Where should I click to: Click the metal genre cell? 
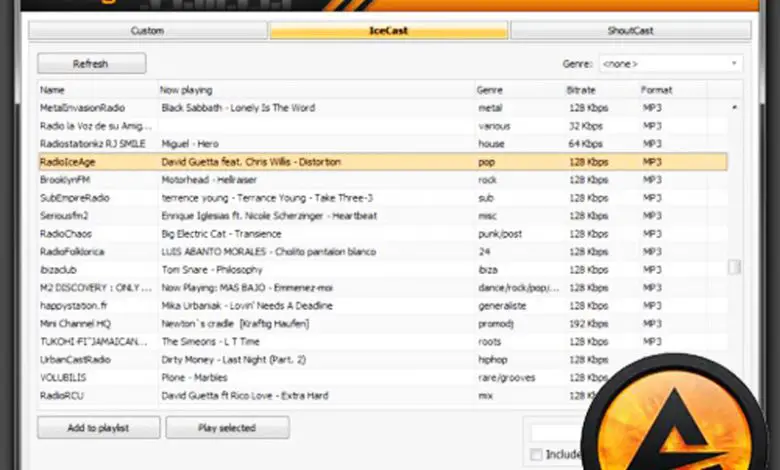(x=490, y=108)
